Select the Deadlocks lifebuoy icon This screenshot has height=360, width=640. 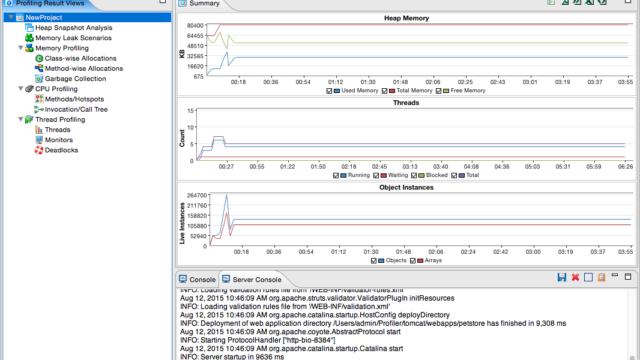pos(39,150)
